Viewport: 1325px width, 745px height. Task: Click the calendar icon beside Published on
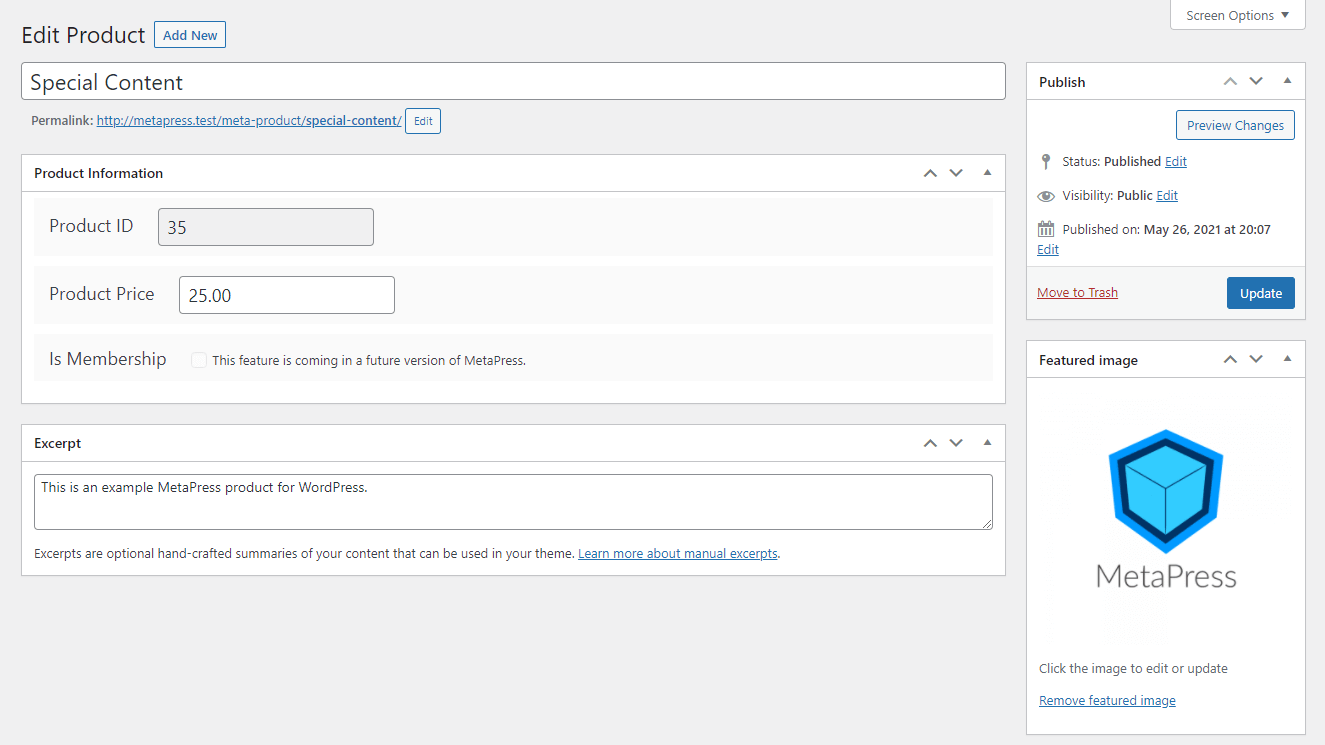1044,228
